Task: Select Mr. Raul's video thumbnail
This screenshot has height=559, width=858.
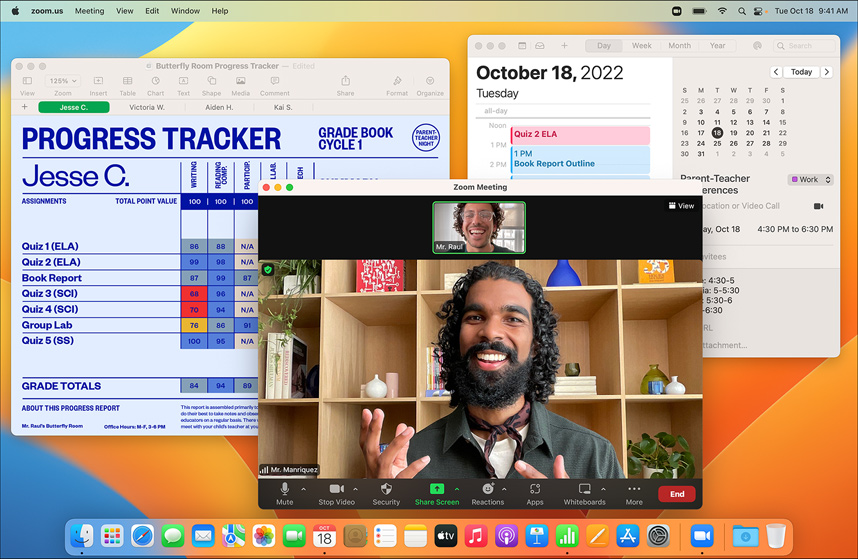Action: click(x=478, y=227)
